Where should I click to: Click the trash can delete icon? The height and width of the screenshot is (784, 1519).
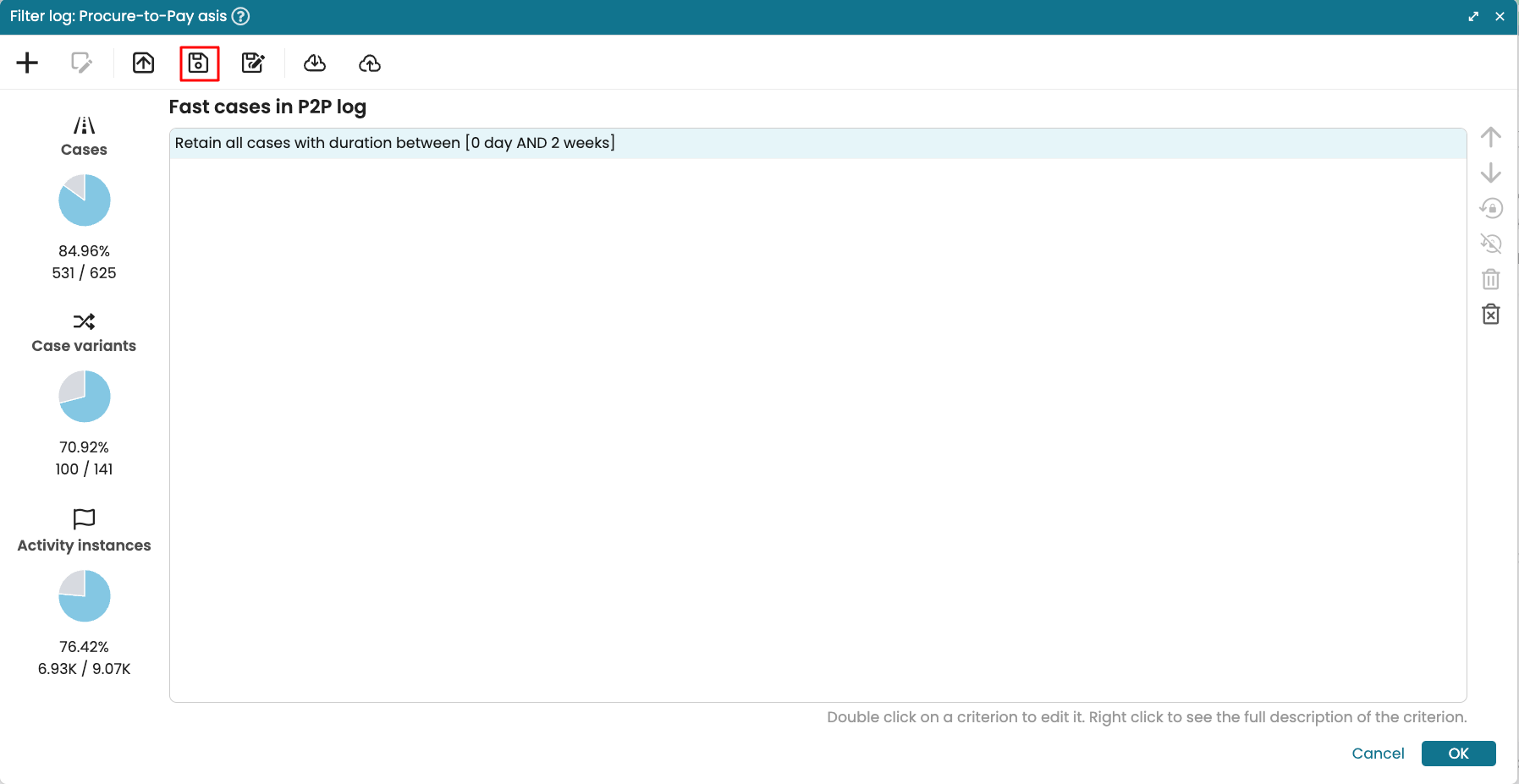(x=1490, y=279)
